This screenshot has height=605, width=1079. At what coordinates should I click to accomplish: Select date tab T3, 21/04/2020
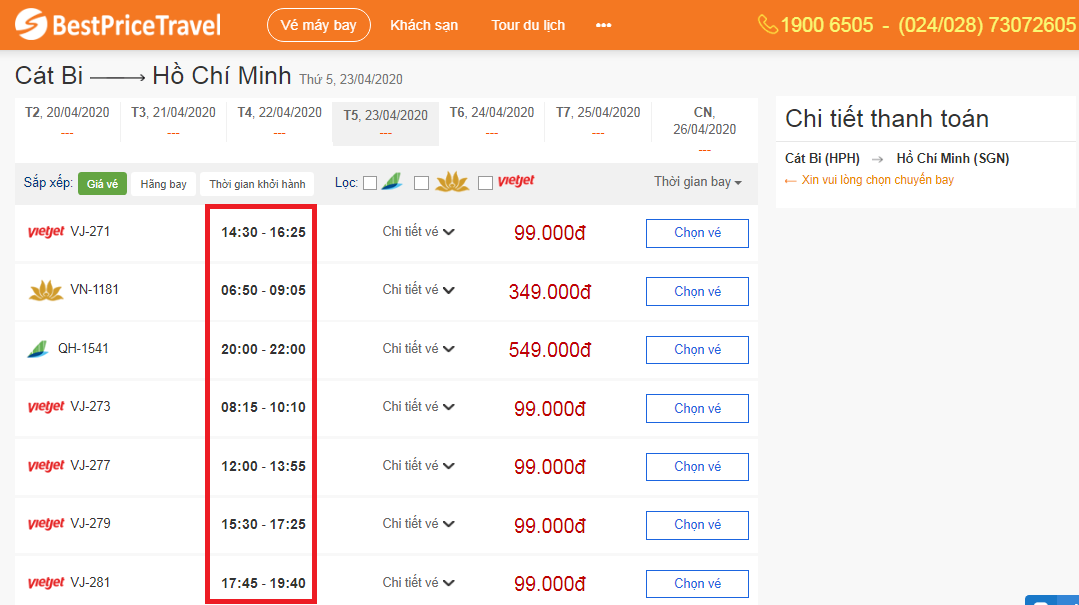click(x=173, y=120)
